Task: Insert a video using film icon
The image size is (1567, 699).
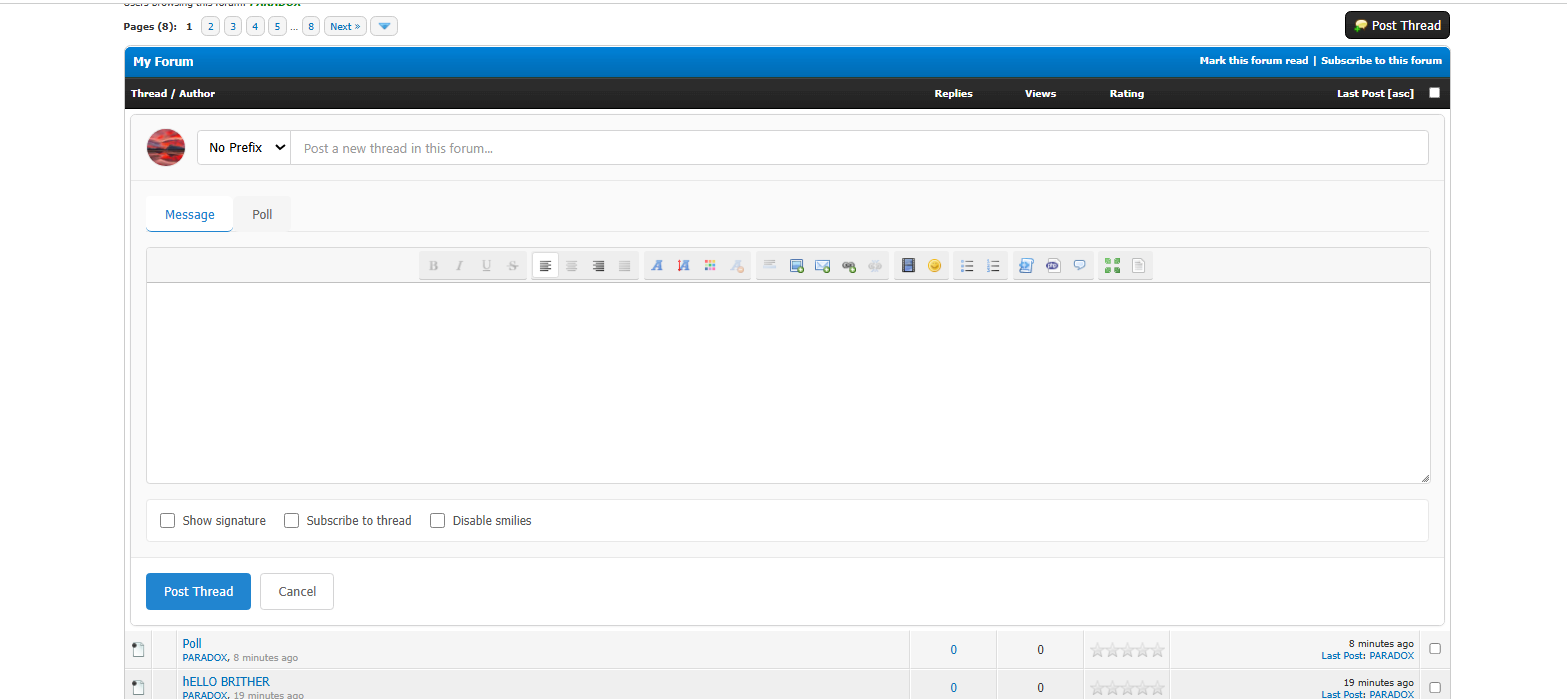Action: 908,266
